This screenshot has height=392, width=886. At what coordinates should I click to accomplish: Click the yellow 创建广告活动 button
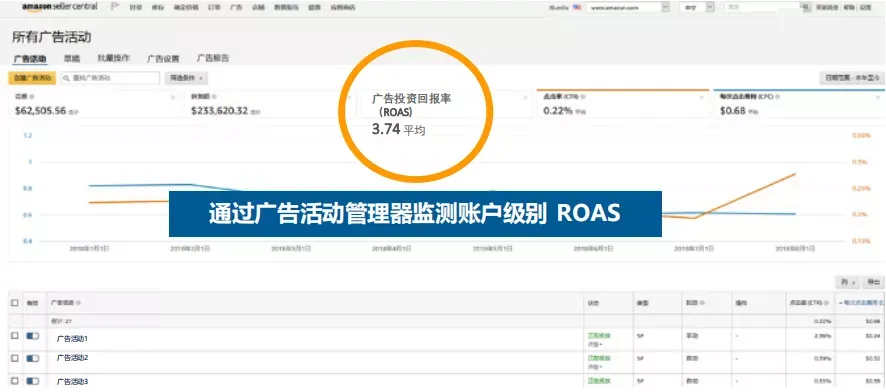(32, 78)
